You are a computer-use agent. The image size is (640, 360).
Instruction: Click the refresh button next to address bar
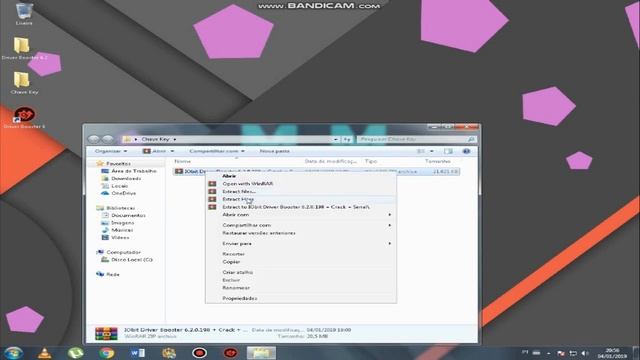click(x=347, y=139)
